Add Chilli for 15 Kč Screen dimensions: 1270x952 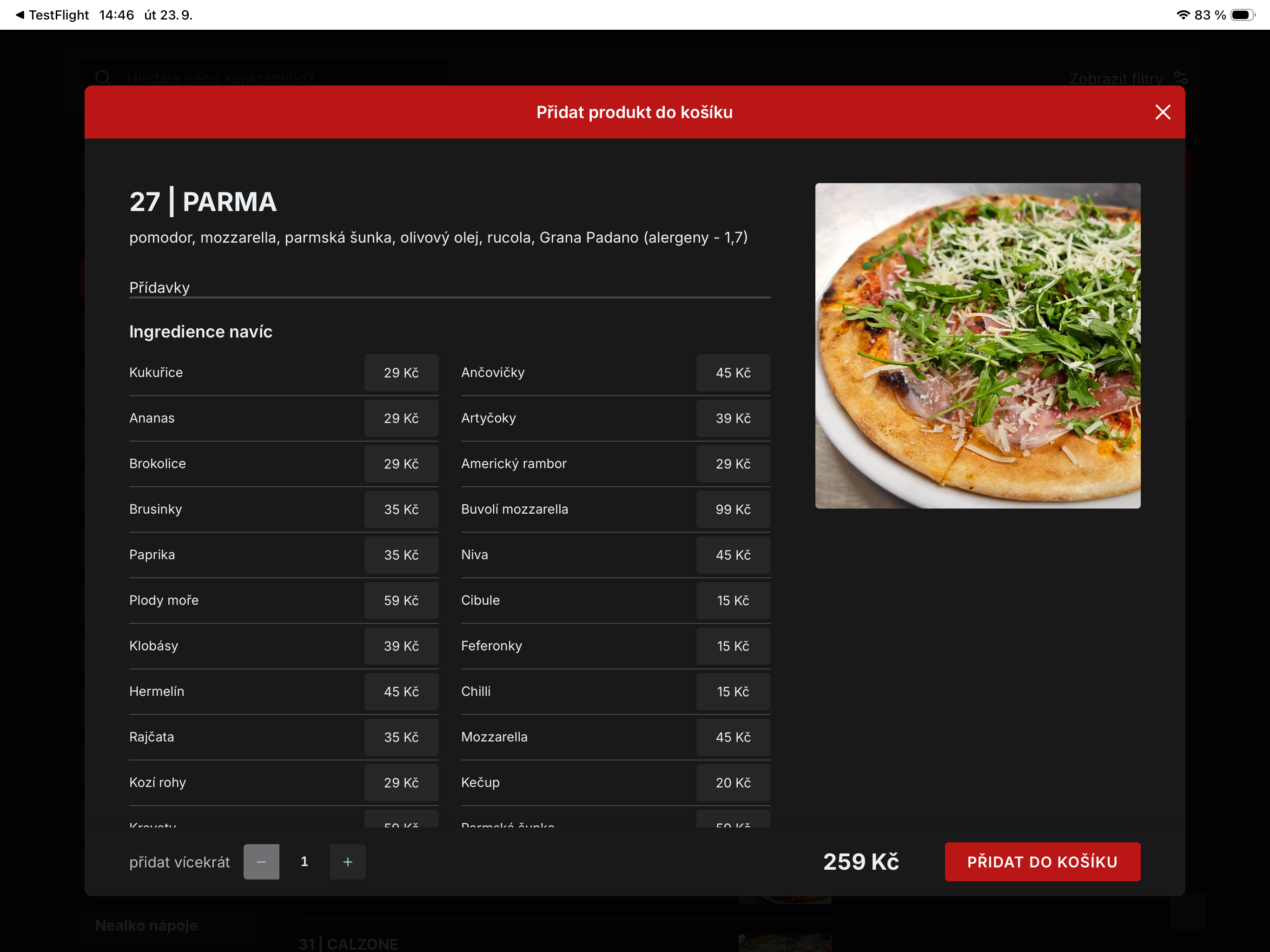tap(733, 691)
